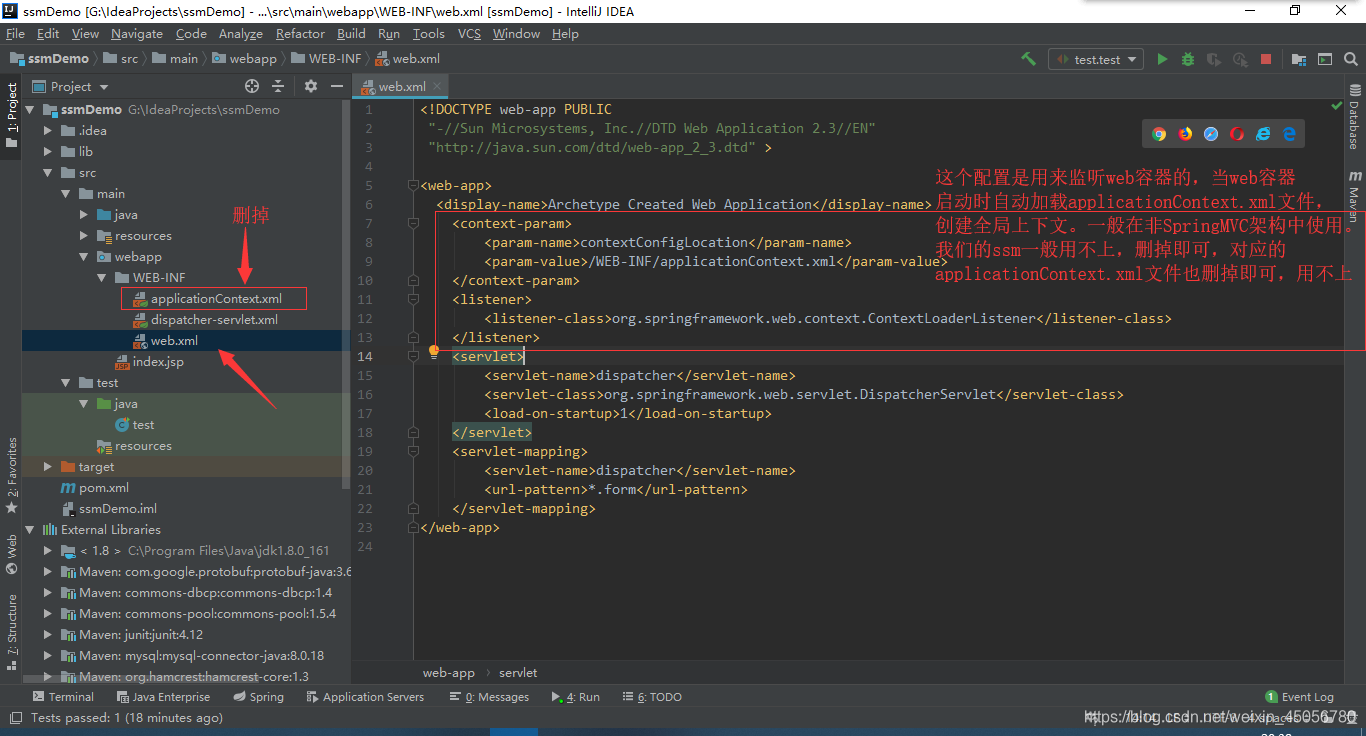Close the web.xml editor tab
This screenshot has width=1366, height=736.
(438, 87)
